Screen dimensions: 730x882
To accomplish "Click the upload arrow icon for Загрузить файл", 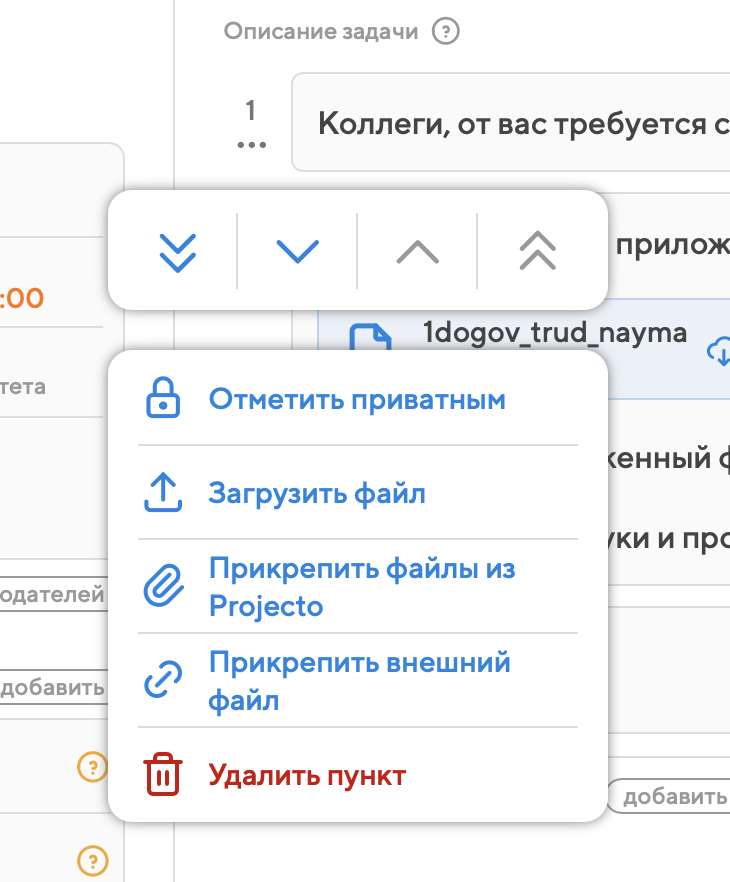I will (161, 493).
